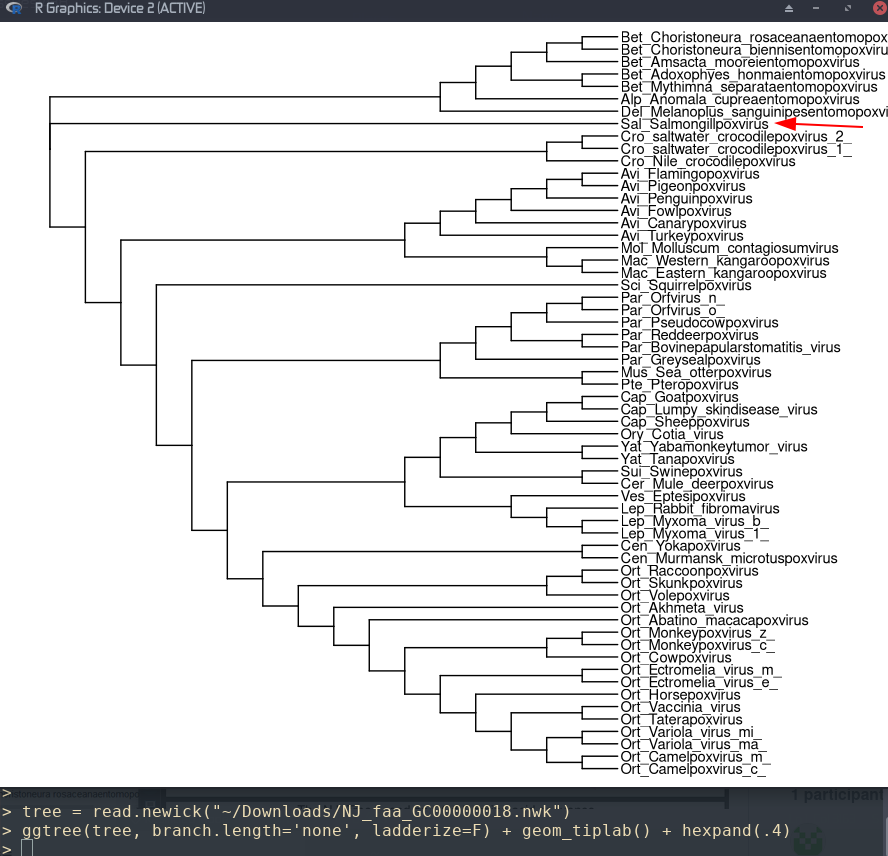Image resolution: width=888 pixels, height=856 pixels.
Task: Open the window menu via the eye icon
Action: point(12,8)
